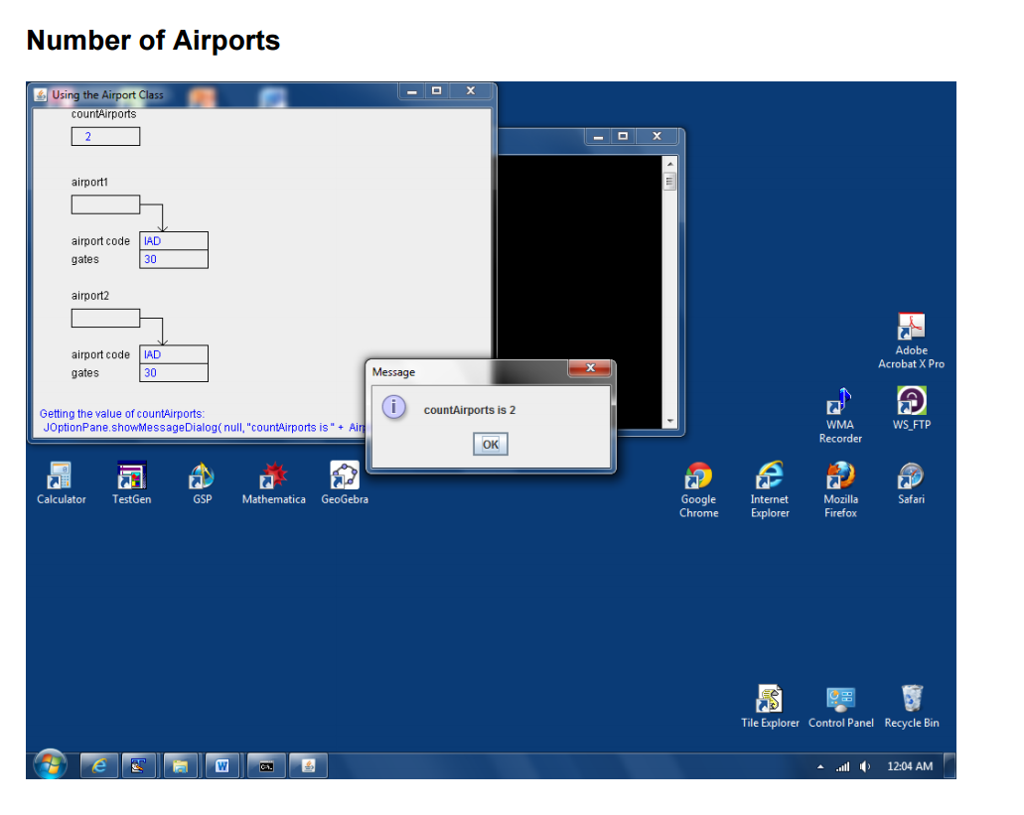Viewport: 1024px width, 815px height.
Task: Open the Internet Explorer desktop icon
Action: click(x=770, y=490)
